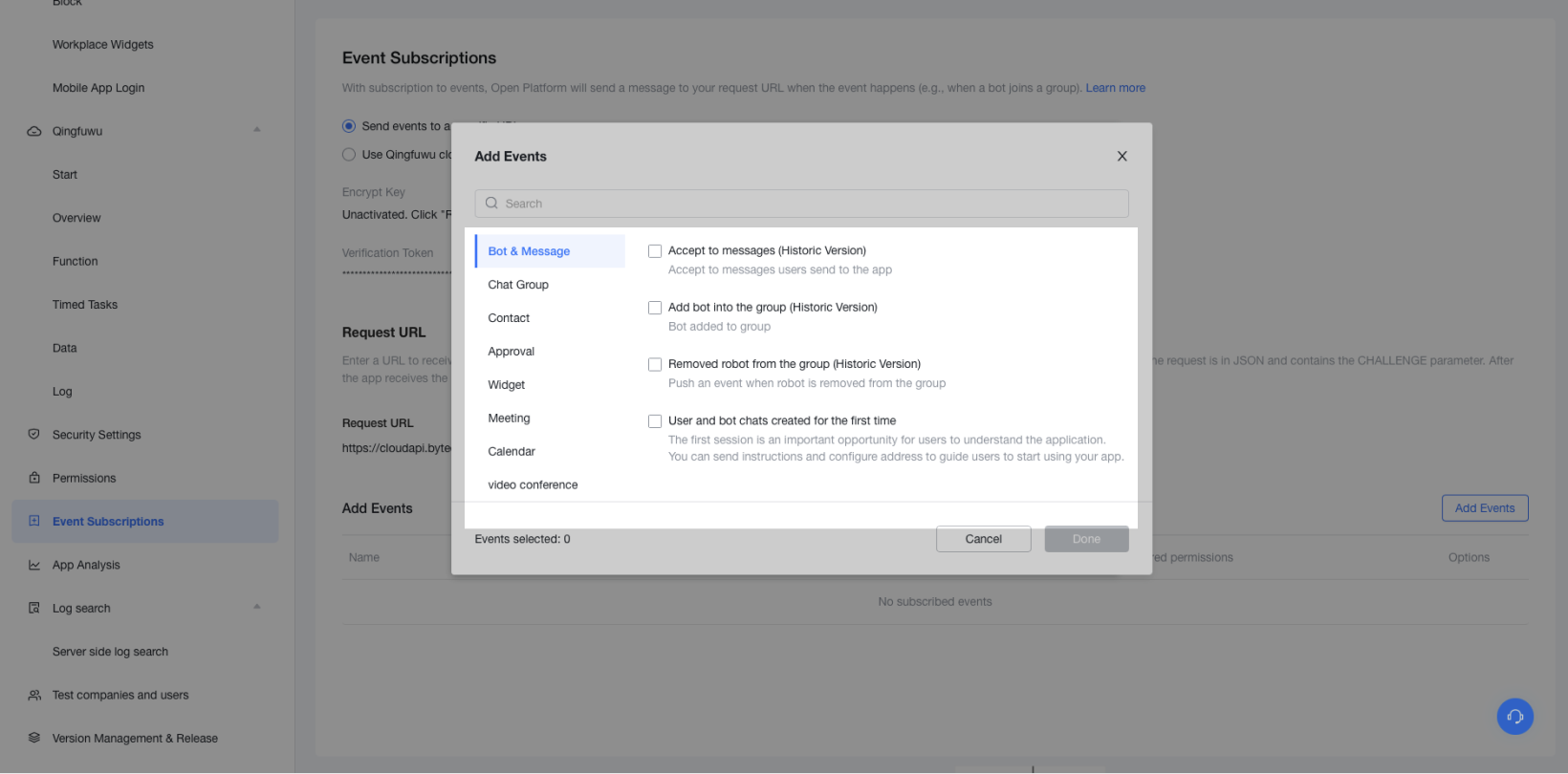Click the Qingfuwu cloud icon in sidebar
The image size is (1568, 774).
(34, 131)
